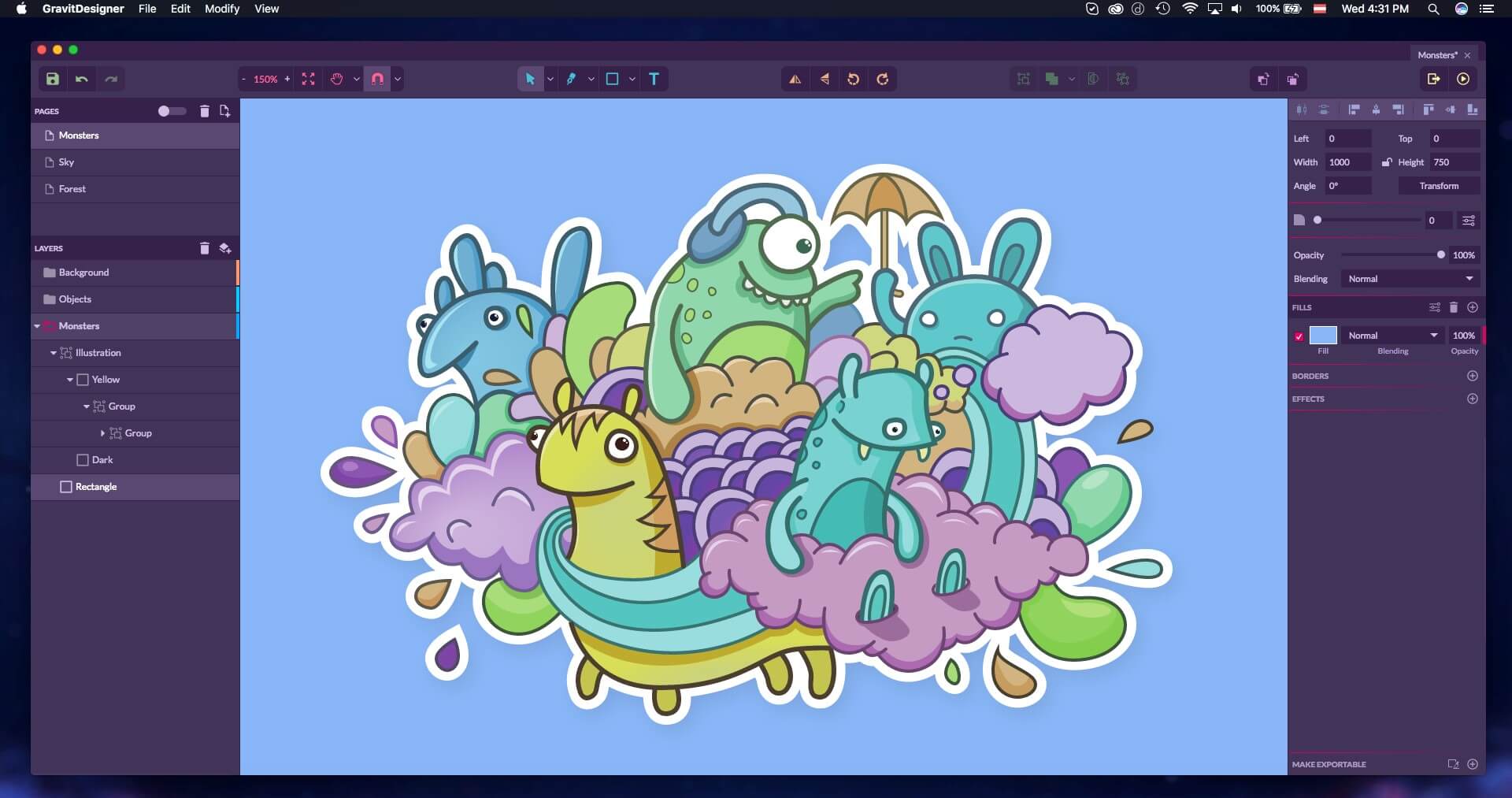Unlock the Width and Height link toggle

[1388, 162]
